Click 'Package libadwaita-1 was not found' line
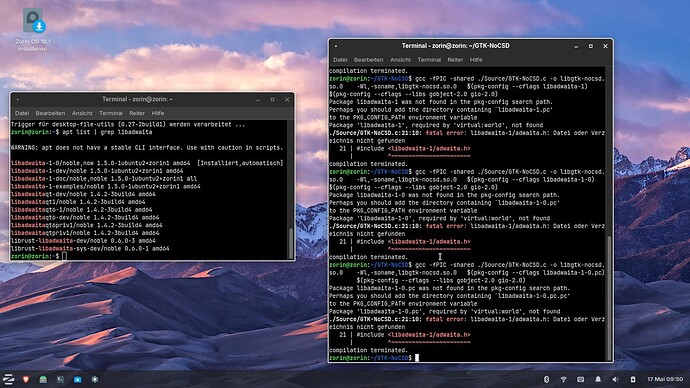 pyautogui.click(x=440, y=102)
